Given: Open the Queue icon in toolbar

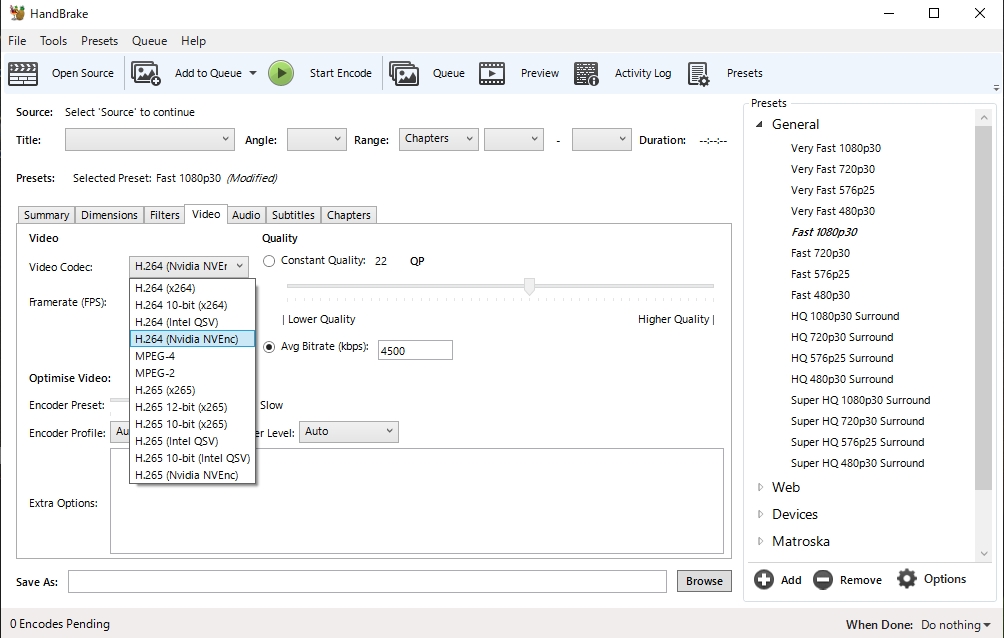Looking at the screenshot, I should [x=404, y=73].
